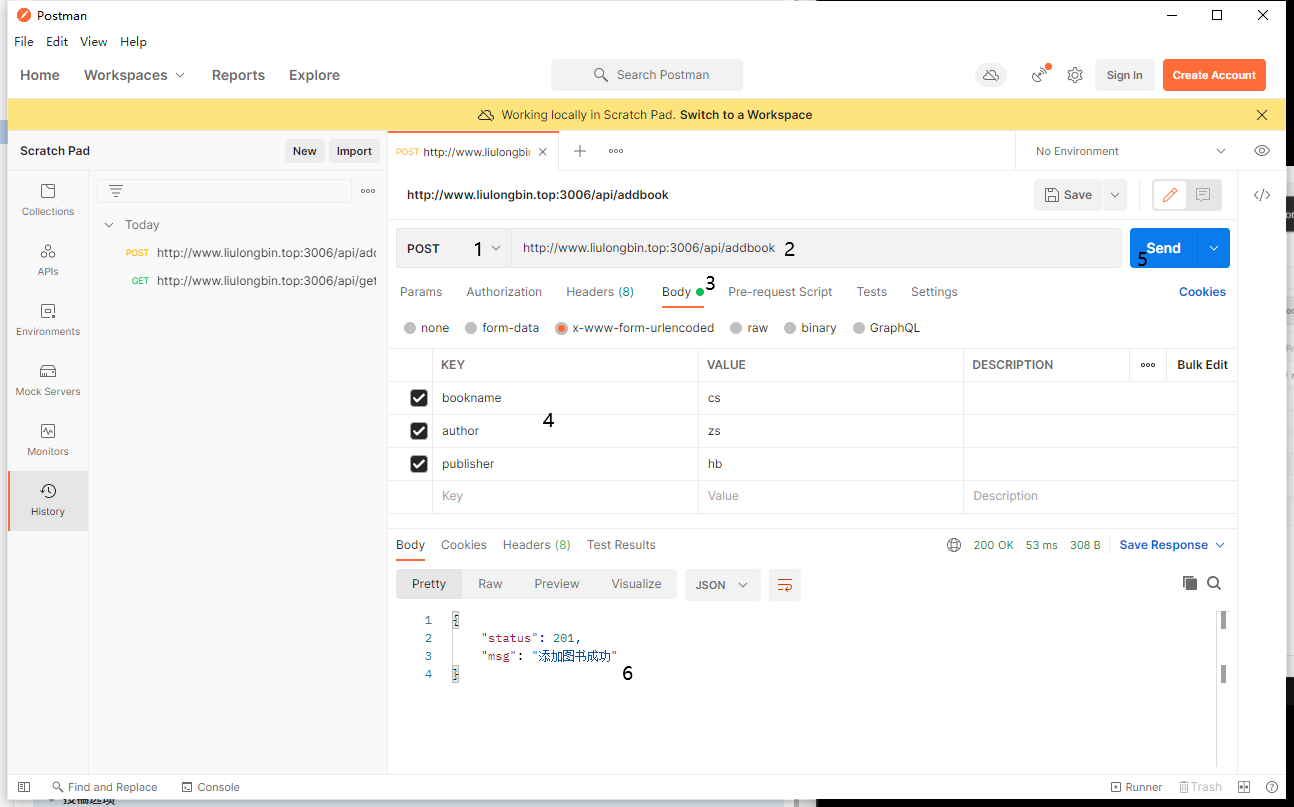
Task: Open the Save Response dropdown
Action: [x=1172, y=545]
